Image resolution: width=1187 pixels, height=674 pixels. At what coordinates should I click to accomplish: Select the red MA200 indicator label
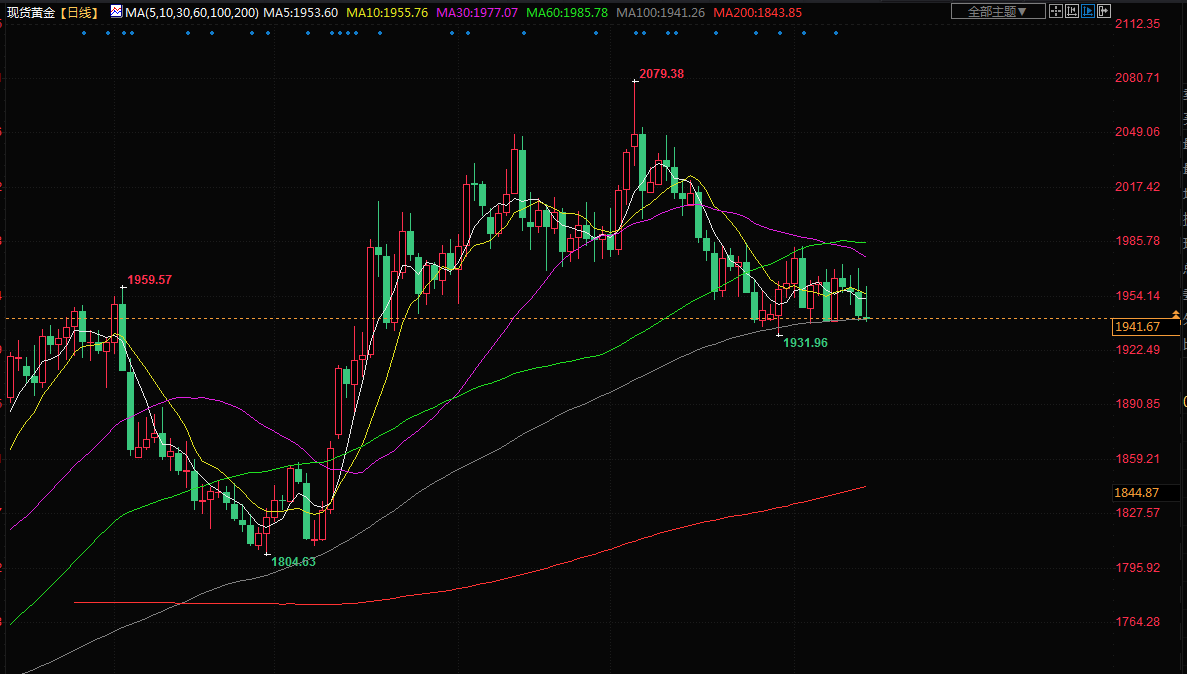click(x=758, y=12)
